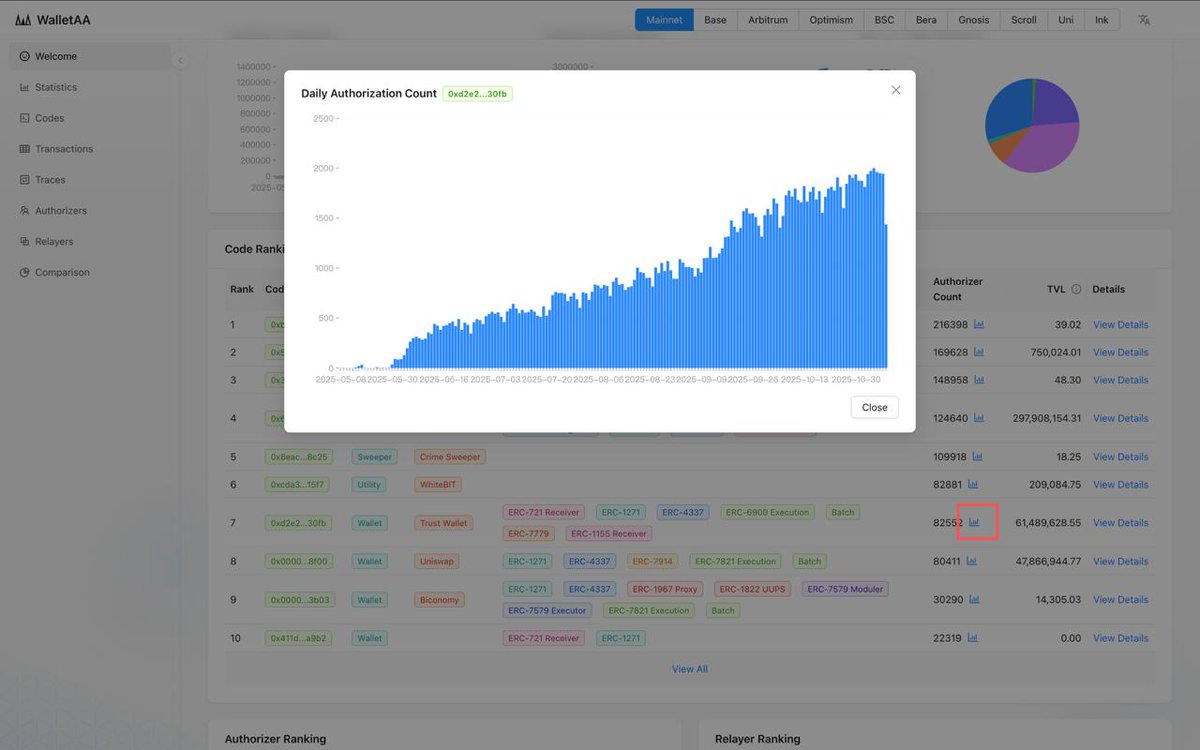View Details for Trust Wallet row

click(x=1120, y=523)
